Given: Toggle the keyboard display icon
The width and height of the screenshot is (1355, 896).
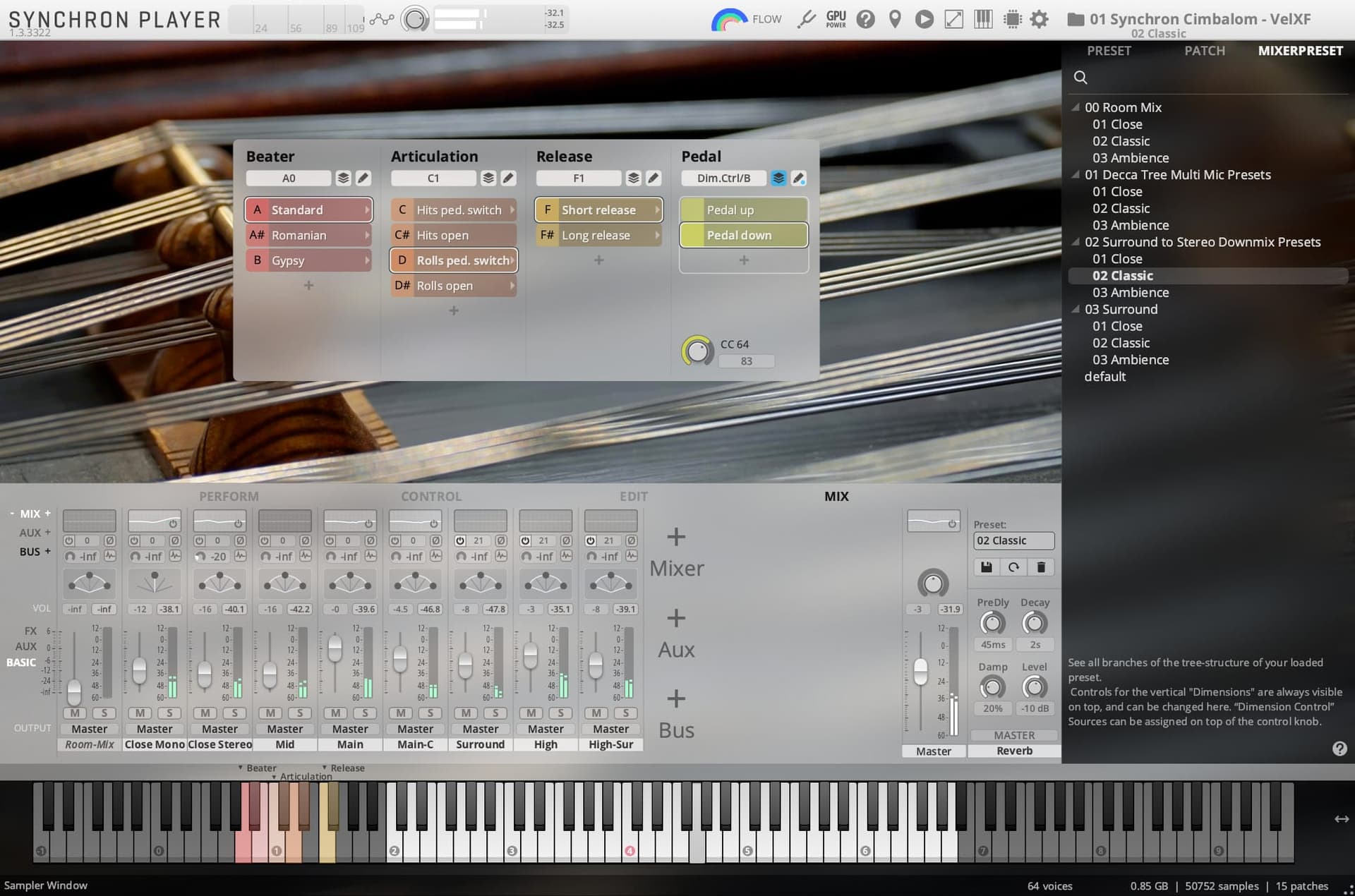Looking at the screenshot, I should (x=983, y=19).
